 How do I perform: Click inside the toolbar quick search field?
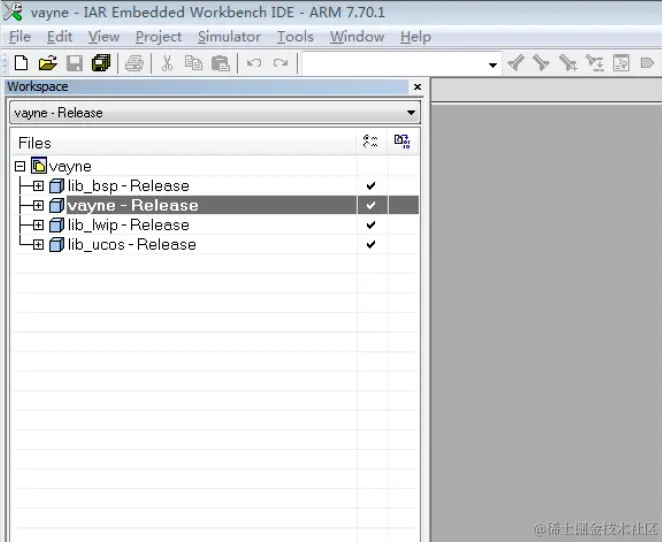tap(395, 64)
